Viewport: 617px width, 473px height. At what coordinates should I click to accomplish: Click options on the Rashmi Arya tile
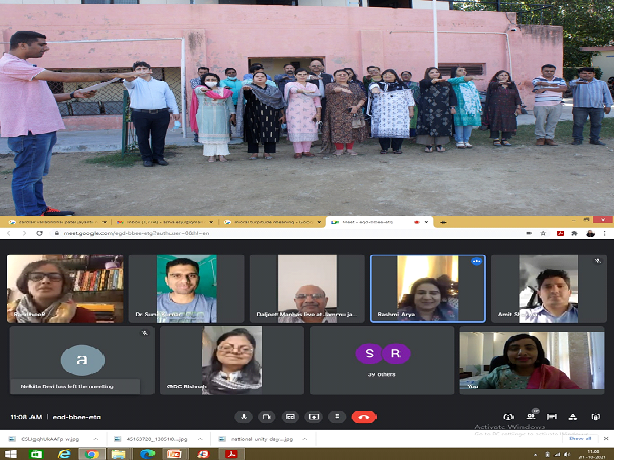point(477,261)
